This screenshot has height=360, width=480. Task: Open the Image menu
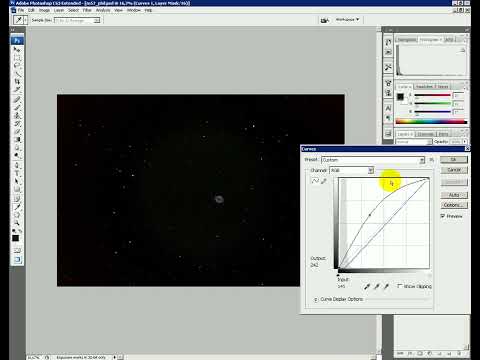click(44, 10)
